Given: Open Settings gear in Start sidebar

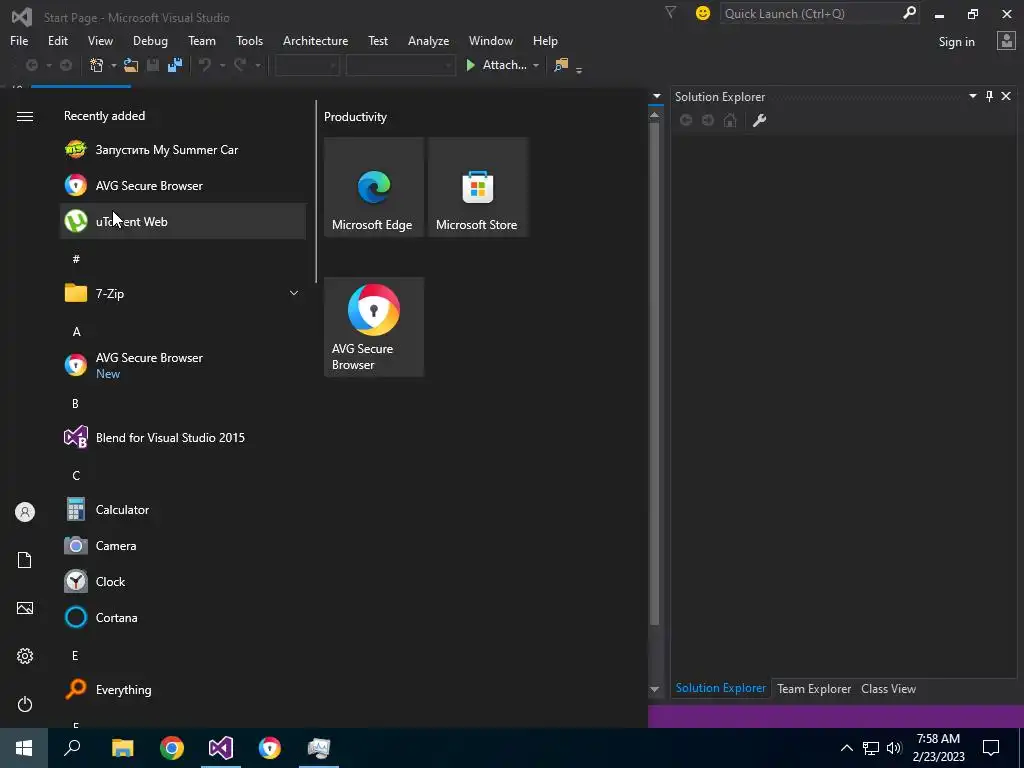Looking at the screenshot, I should (x=25, y=656).
